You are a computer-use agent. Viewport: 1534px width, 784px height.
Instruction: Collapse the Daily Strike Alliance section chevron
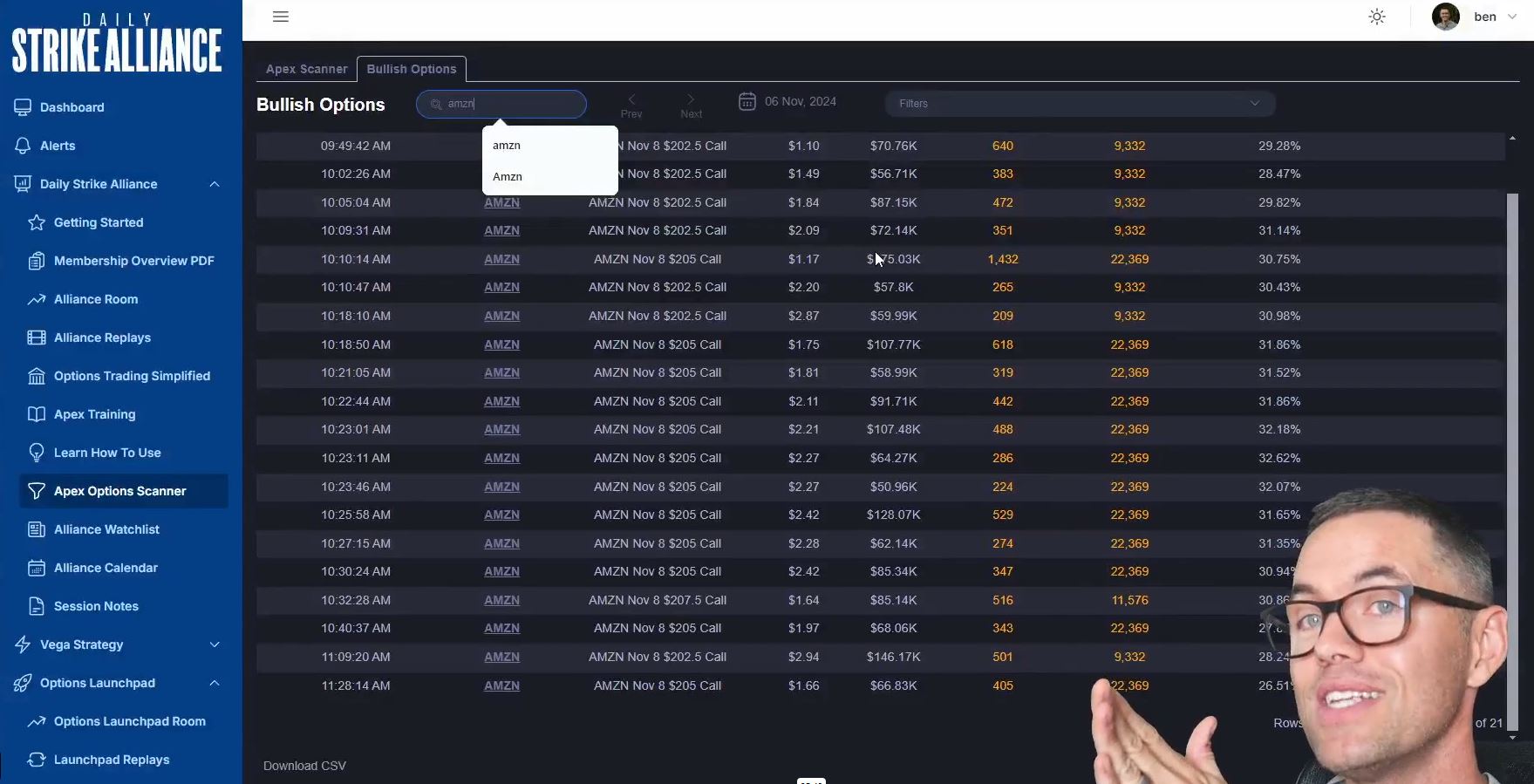coord(215,184)
